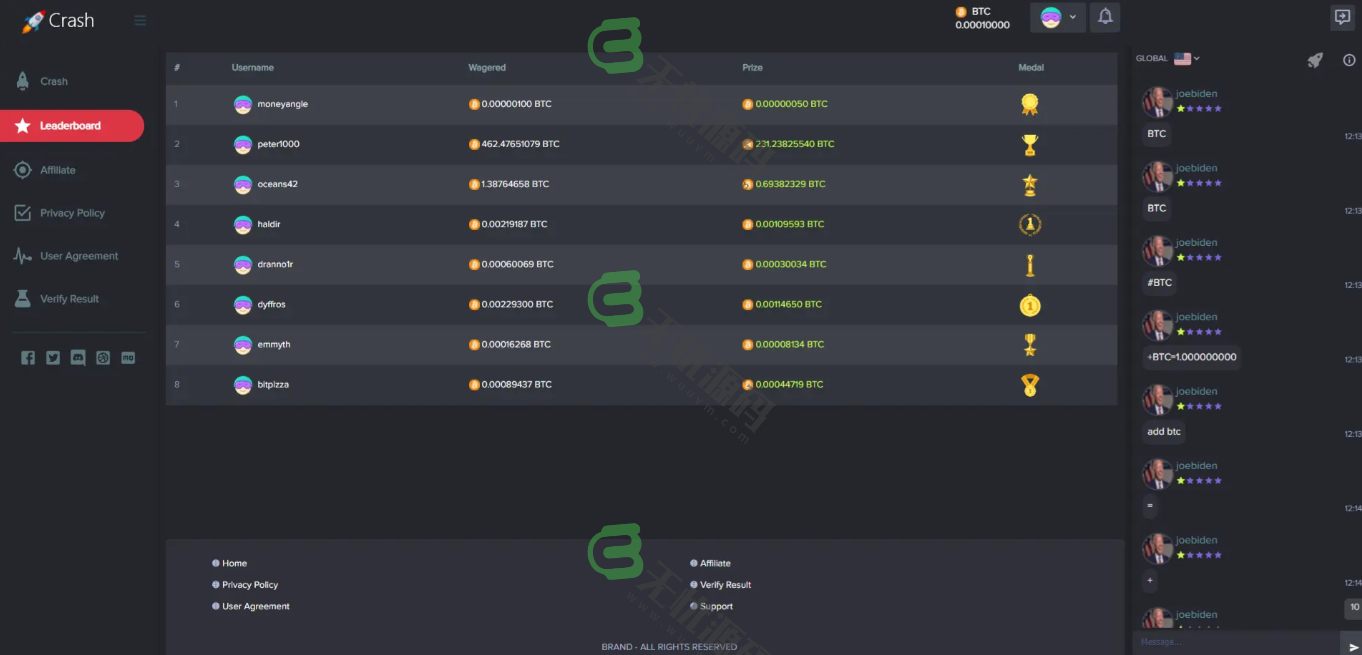Toggle the sidebar hamburger menu
Image resolution: width=1362 pixels, height=655 pixels.
pyautogui.click(x=140, y=21)
